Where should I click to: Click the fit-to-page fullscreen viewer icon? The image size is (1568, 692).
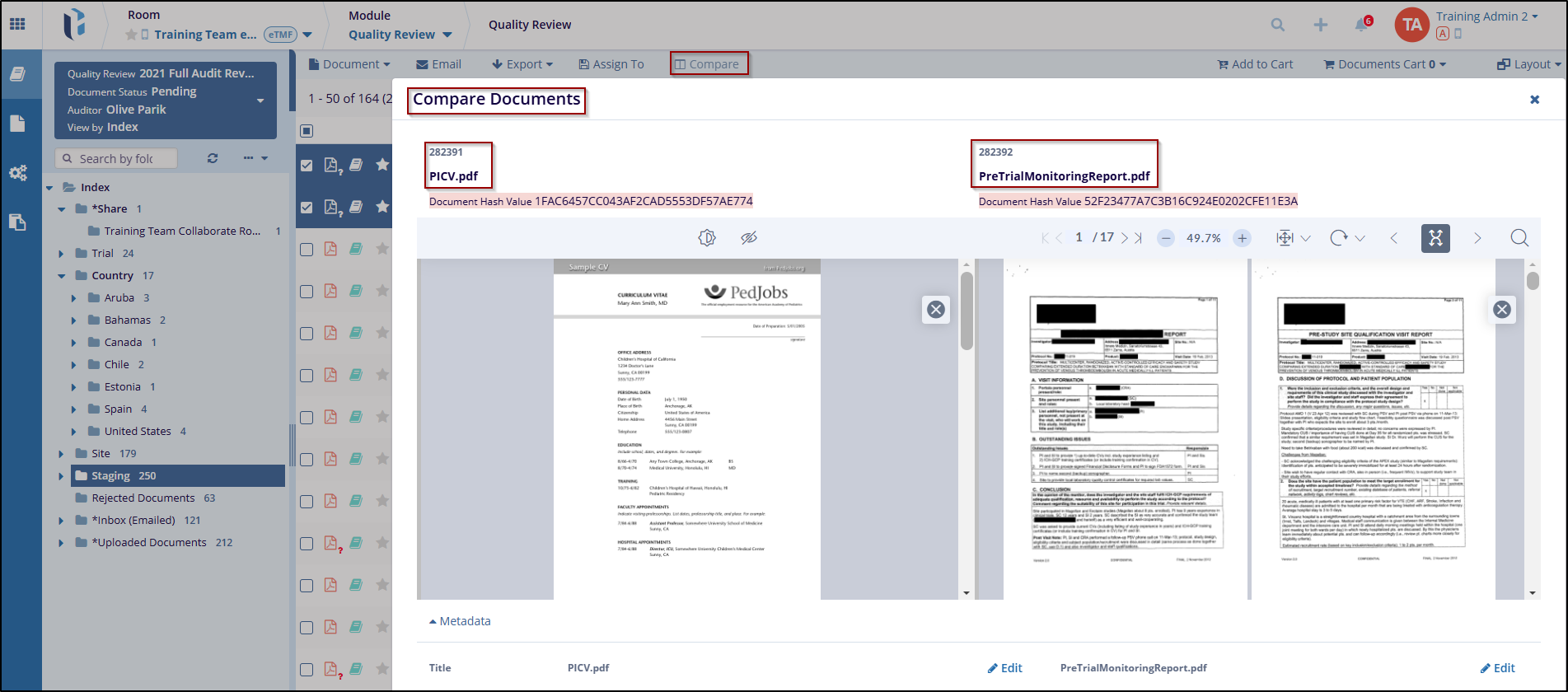(1435, 238)
